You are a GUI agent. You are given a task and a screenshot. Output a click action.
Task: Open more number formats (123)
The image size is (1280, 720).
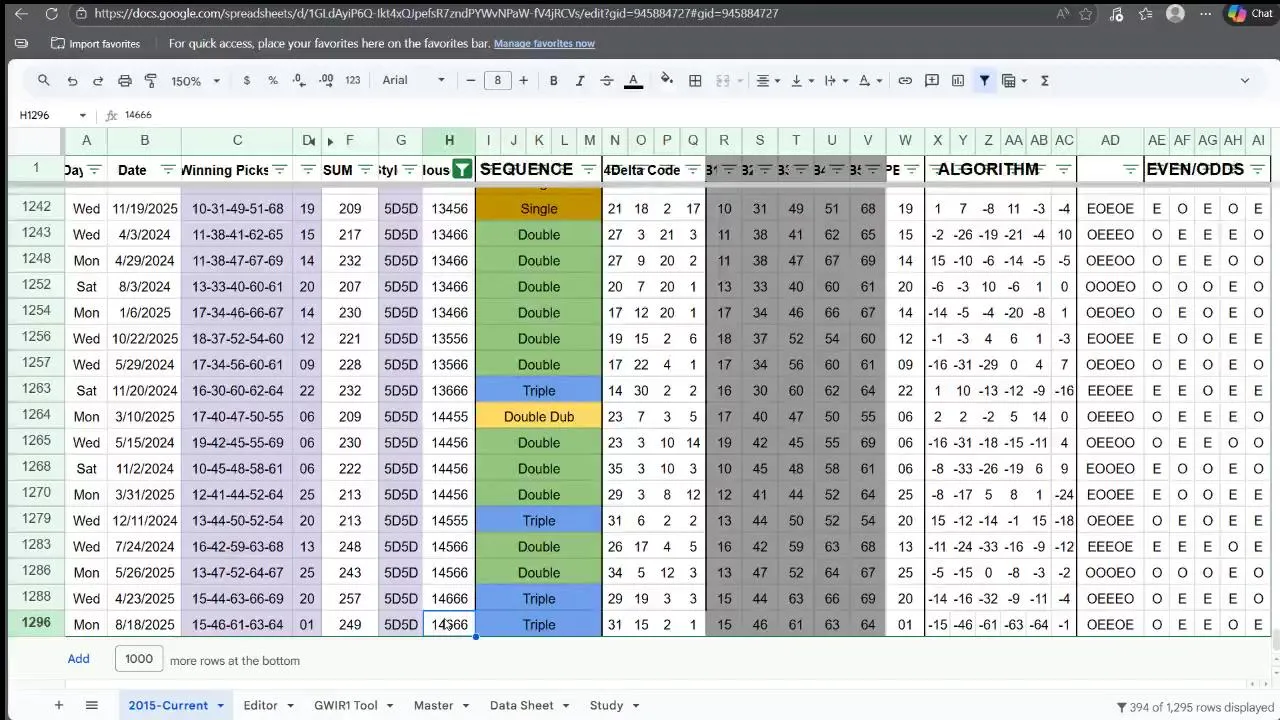[352, 80]
